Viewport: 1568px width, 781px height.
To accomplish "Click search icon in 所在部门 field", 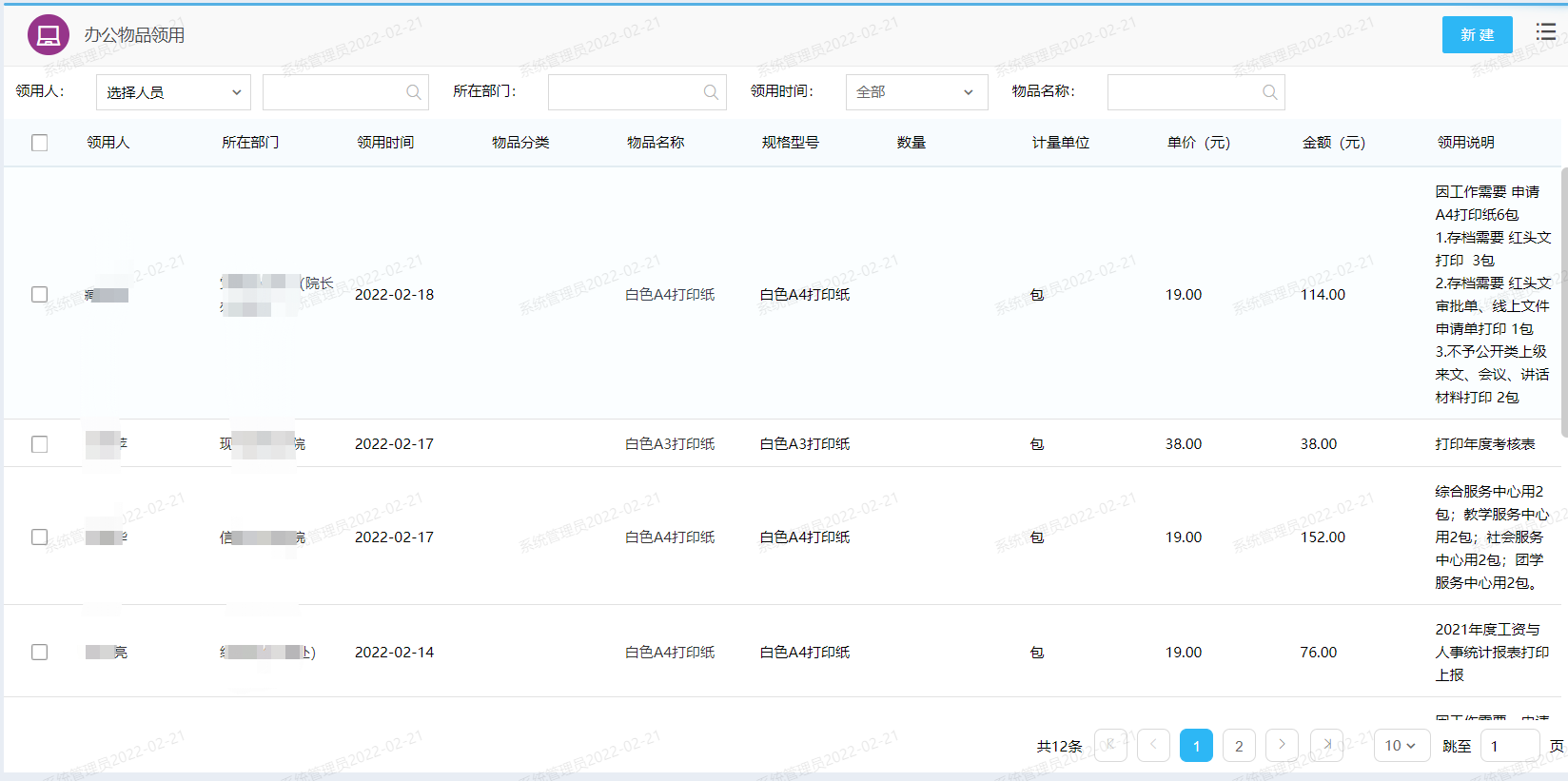I will click(711, 92).
